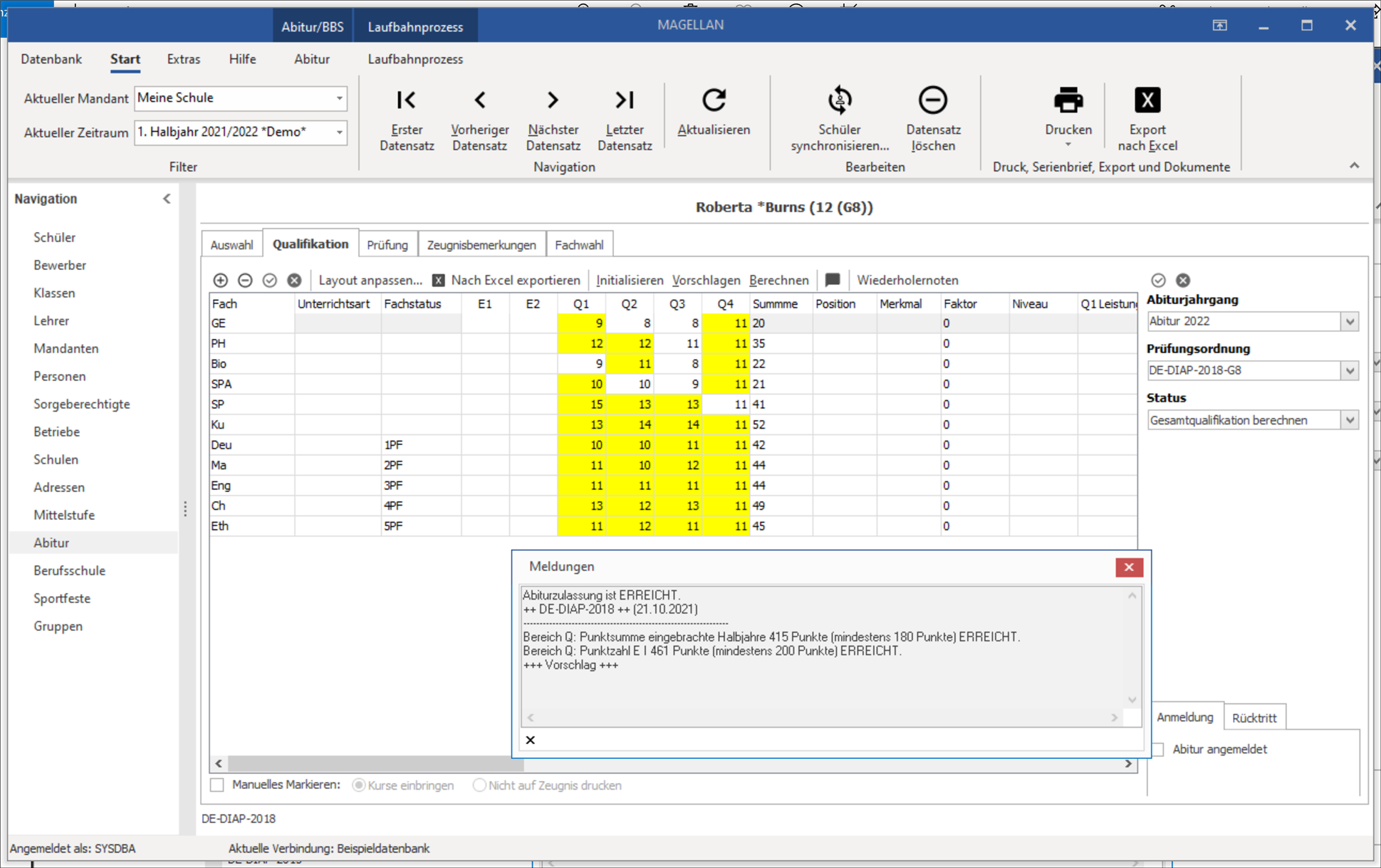
Task: Switch to the Zeugnisbemerkungen tab
Action: click(481, 244)
